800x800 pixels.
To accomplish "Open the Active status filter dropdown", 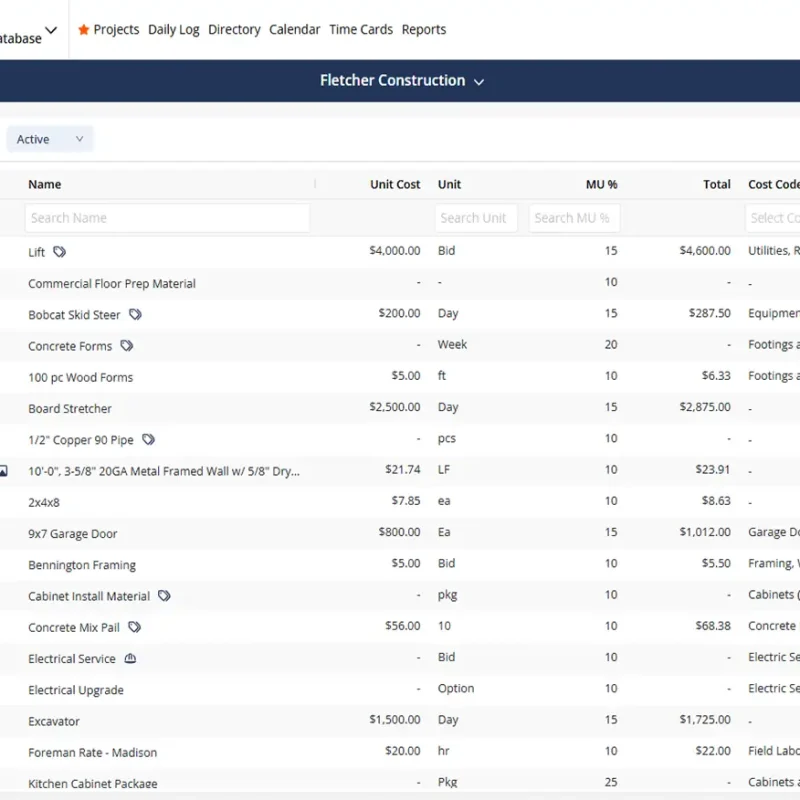I will 49,139.
